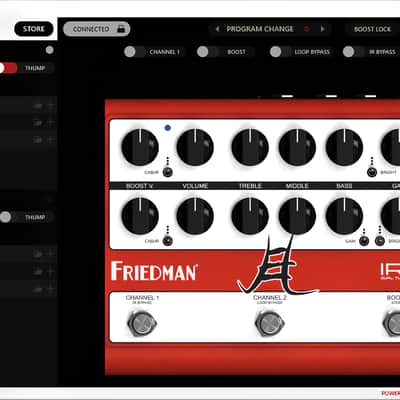Click the lower-row TREBLE knob

click(x=250, y=216)
